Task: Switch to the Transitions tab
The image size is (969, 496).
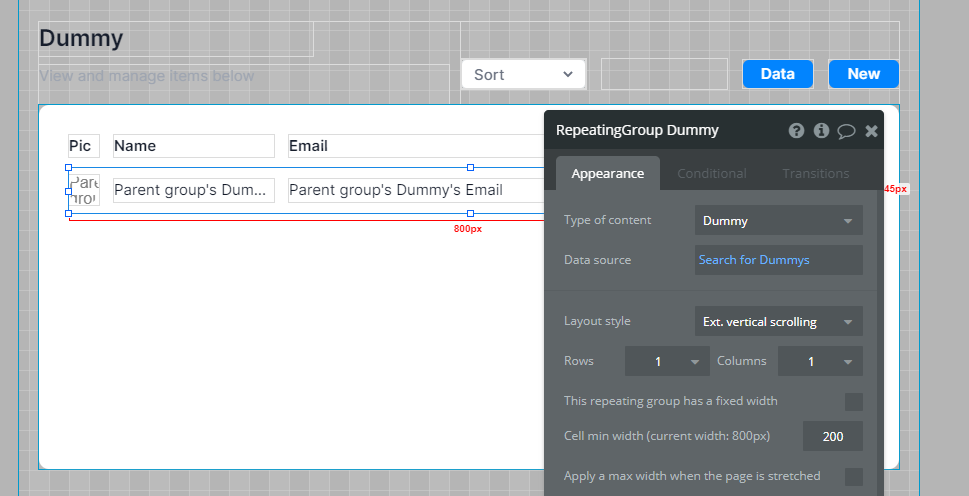Action: click(x=815, y=174)
